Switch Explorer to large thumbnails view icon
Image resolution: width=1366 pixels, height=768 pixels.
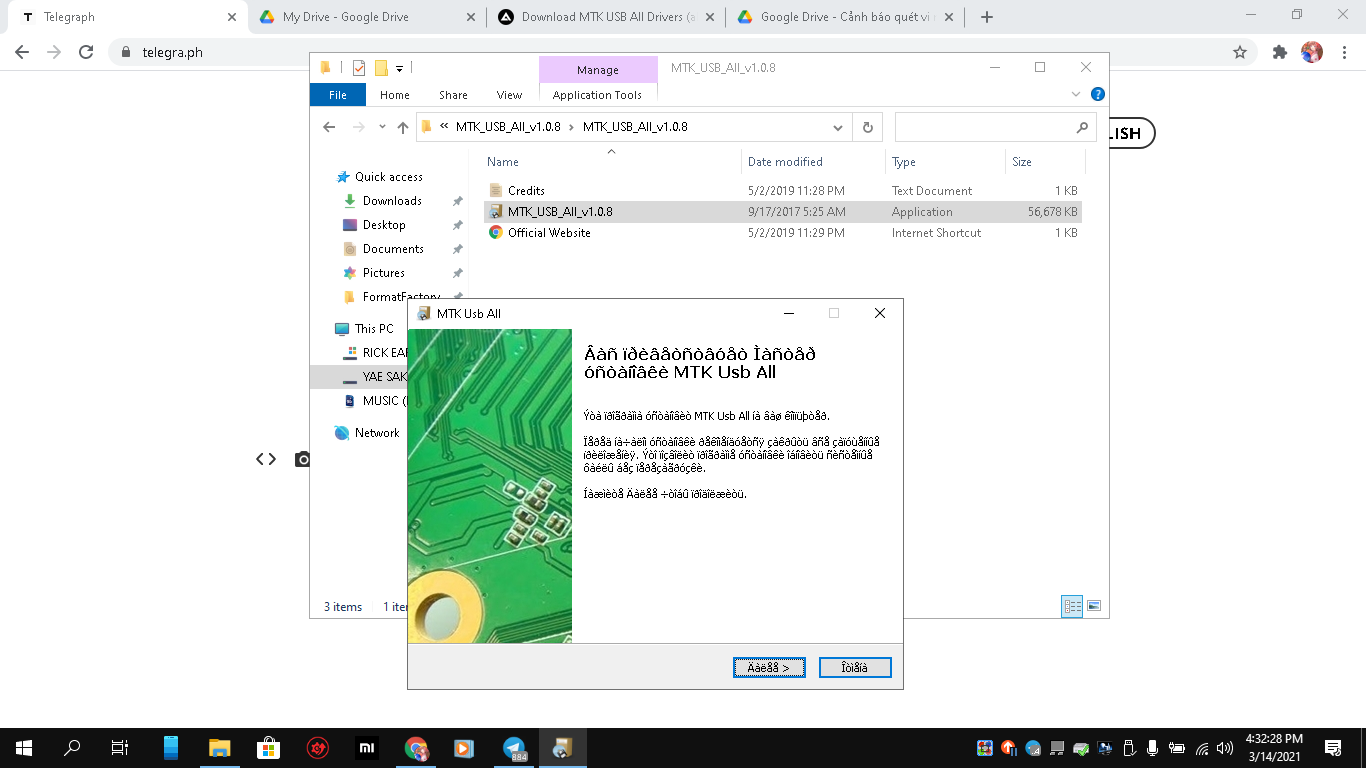coord(1094,606)
